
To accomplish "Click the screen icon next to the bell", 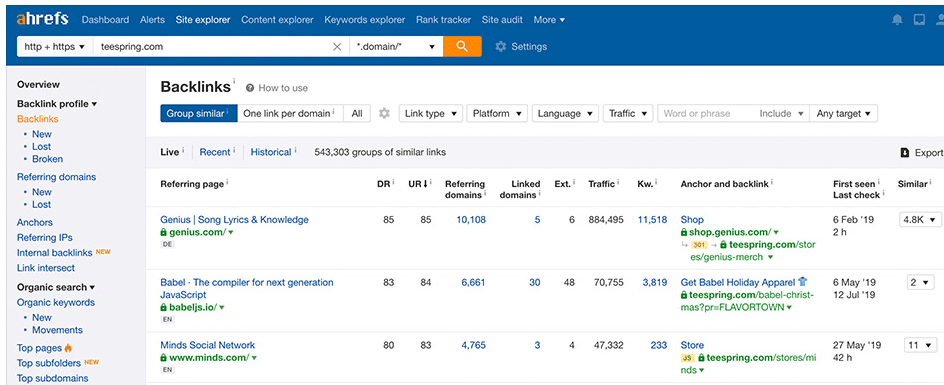I will pos(919,20).
